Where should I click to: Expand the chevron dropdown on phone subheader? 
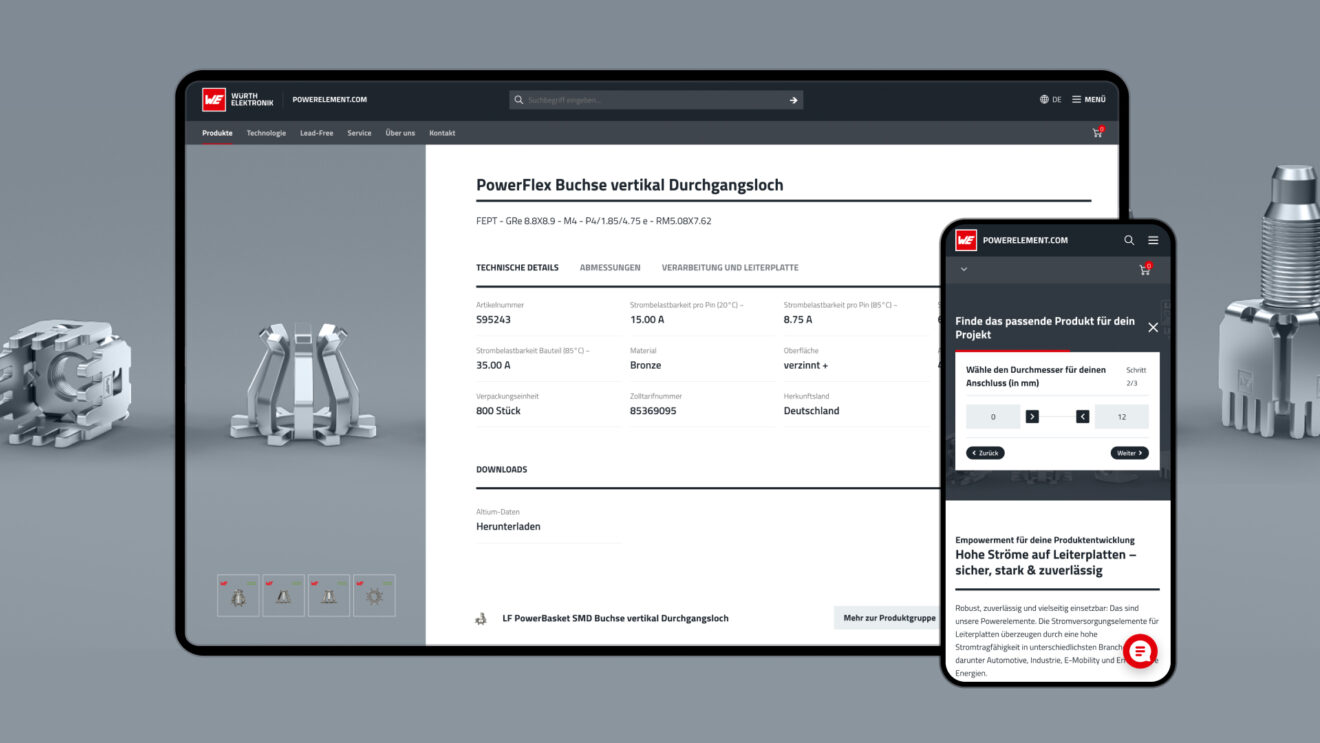point(964,269)
